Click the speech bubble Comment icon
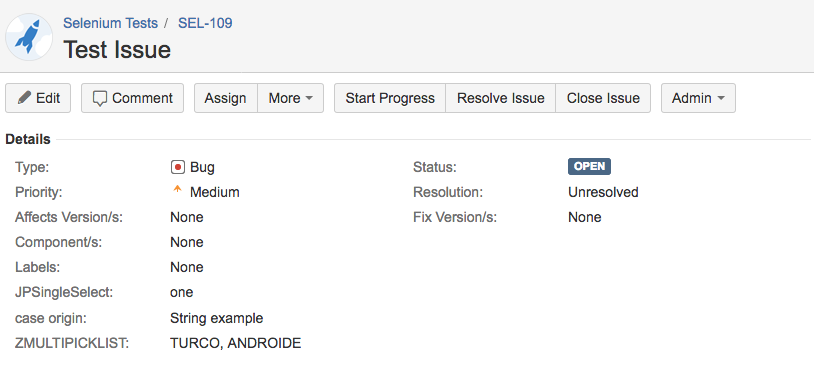This screenshot has width=814, height=381. coord(100,99)
